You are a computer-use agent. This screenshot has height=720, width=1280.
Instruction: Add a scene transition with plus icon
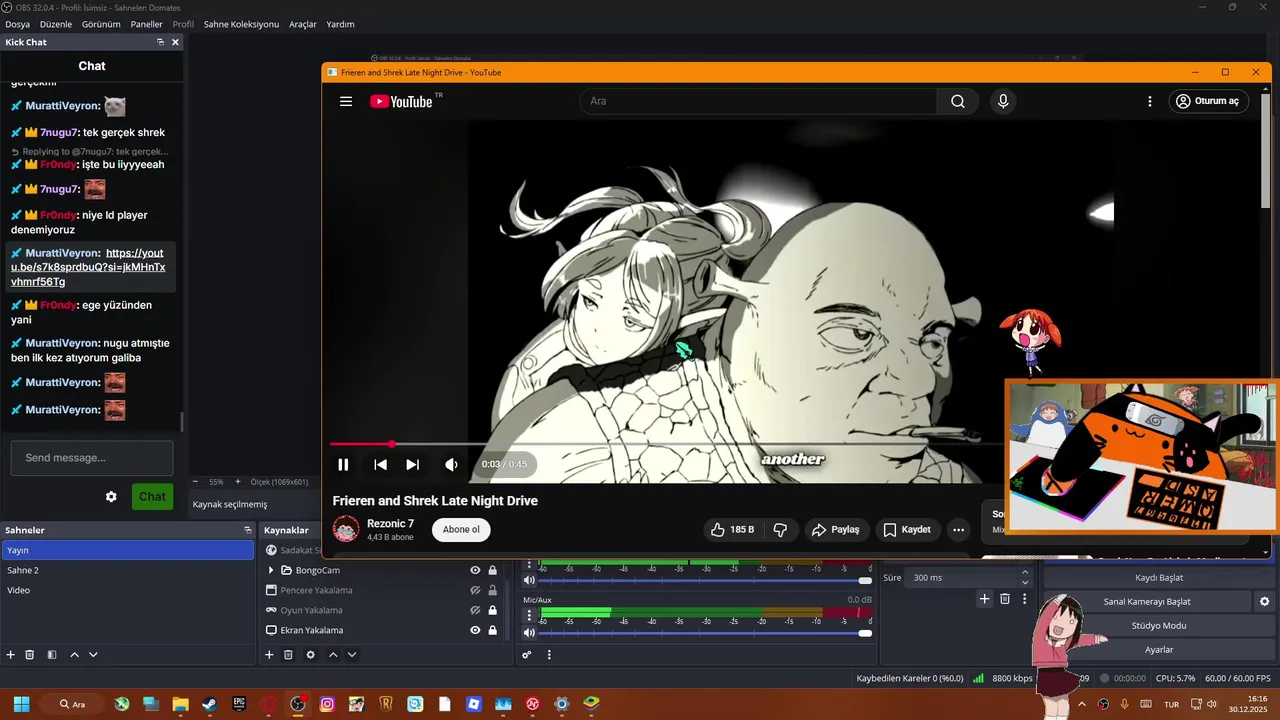984,599
